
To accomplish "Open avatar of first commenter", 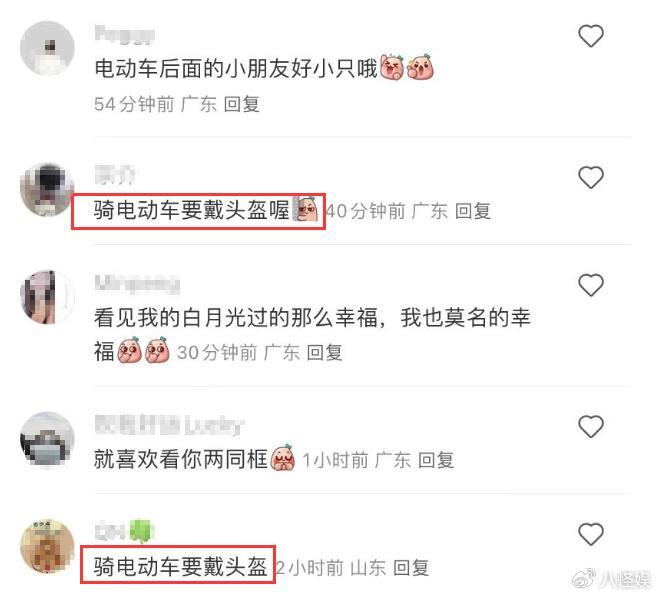I will pos(47,49).
